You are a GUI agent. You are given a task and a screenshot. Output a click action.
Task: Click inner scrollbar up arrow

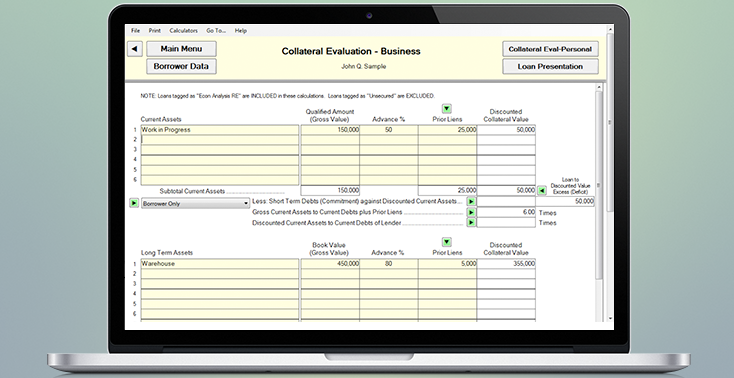[598, 87]
